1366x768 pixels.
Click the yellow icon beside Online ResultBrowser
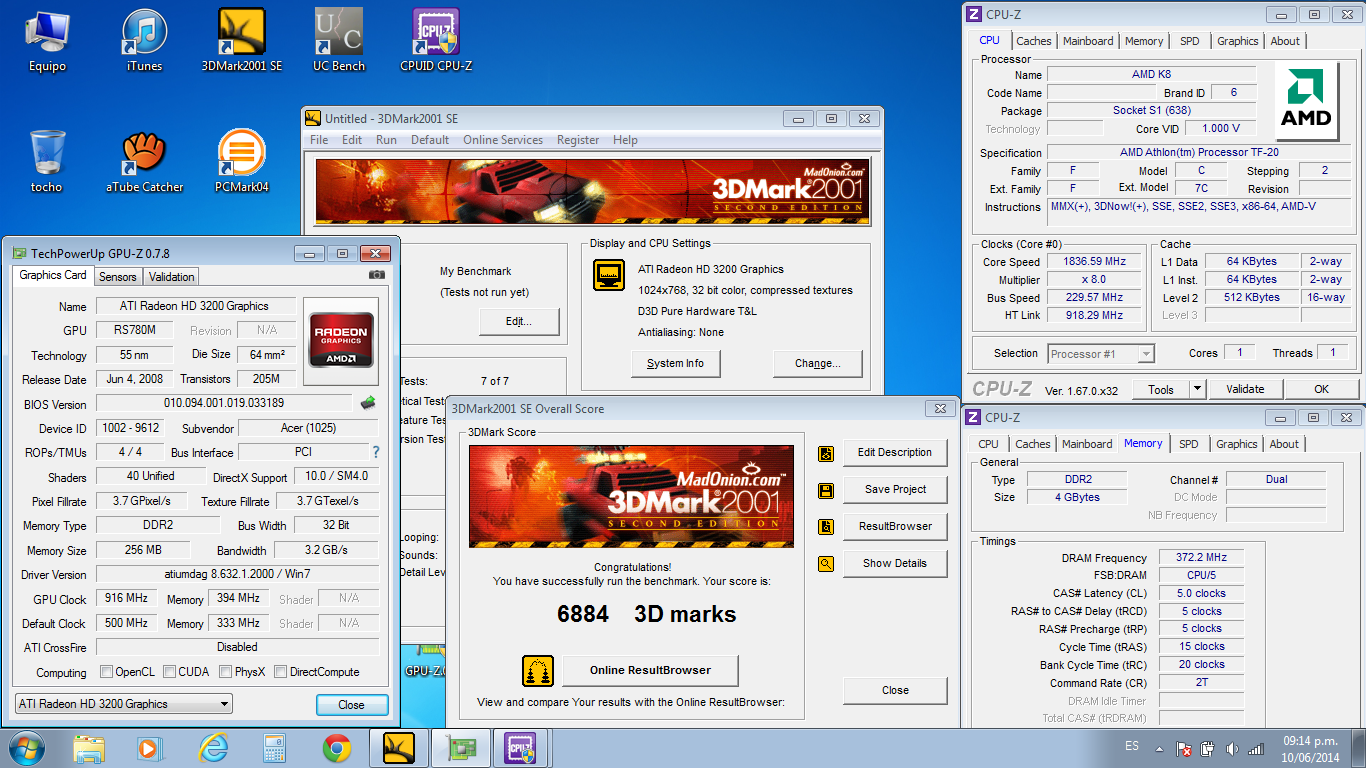538,671
